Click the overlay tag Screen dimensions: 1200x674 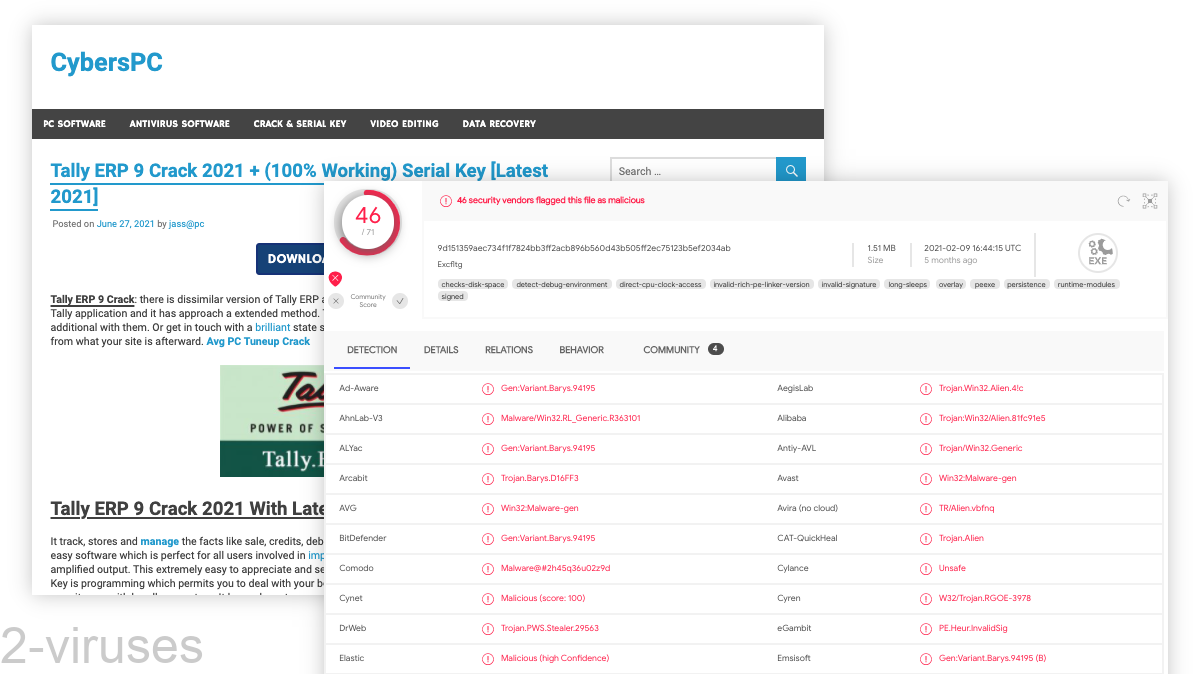(x=951, y=284)
